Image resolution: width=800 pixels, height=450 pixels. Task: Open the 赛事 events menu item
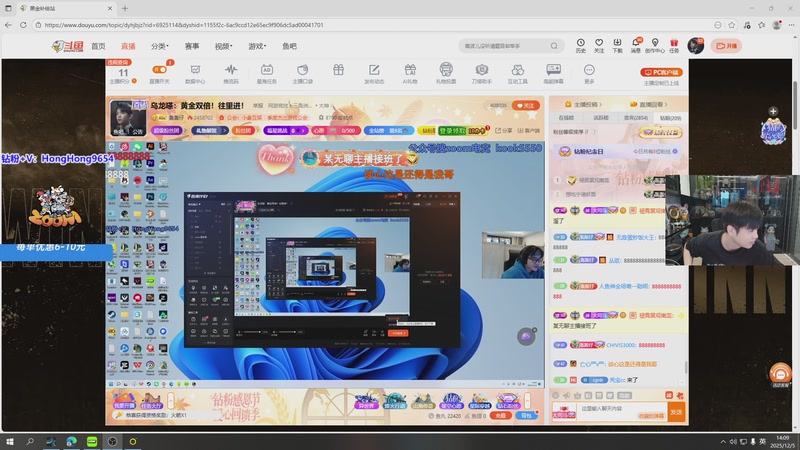pos(192,46)
